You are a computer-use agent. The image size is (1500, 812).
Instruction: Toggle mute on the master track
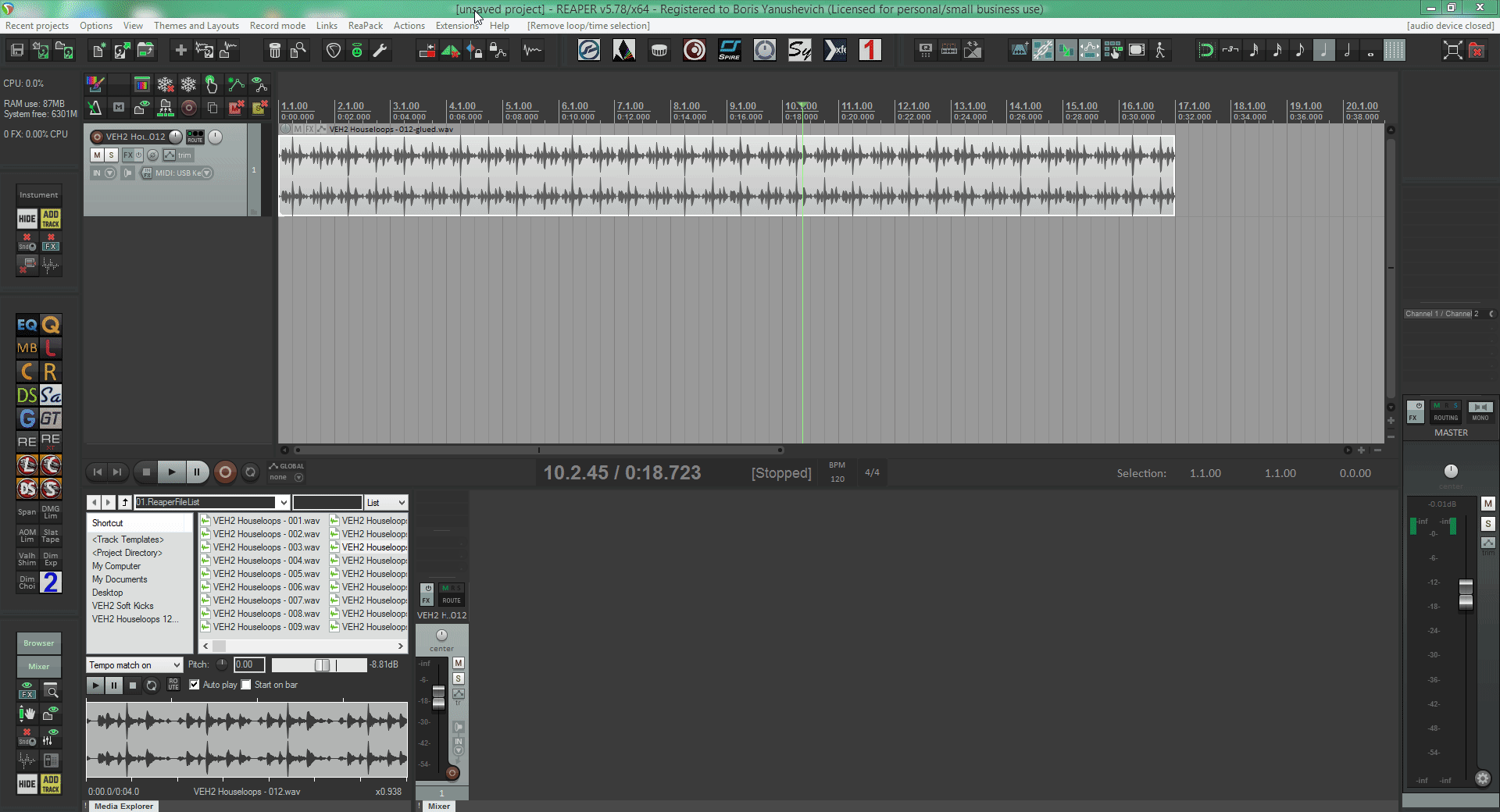(1488, 504)
